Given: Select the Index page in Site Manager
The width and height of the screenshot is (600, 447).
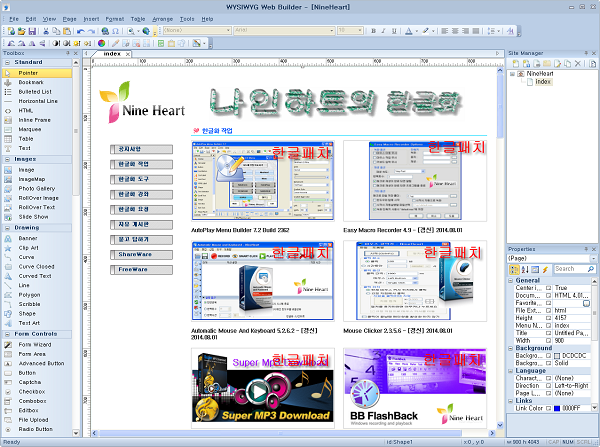Looking at the screenshot, I should click(x=543, y=82).
